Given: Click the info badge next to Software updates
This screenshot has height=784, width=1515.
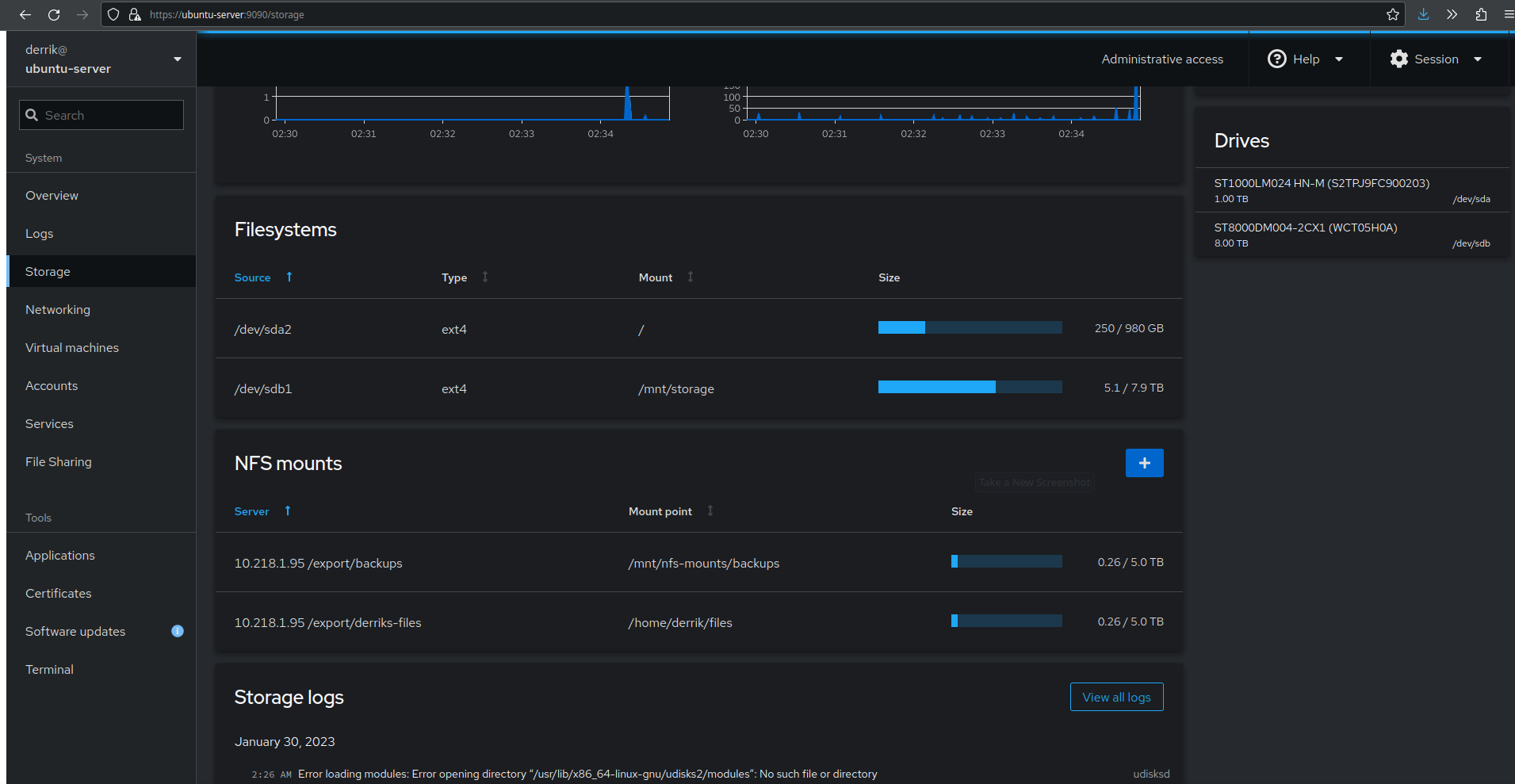Looking at the screenshot, I should [177, 631].
